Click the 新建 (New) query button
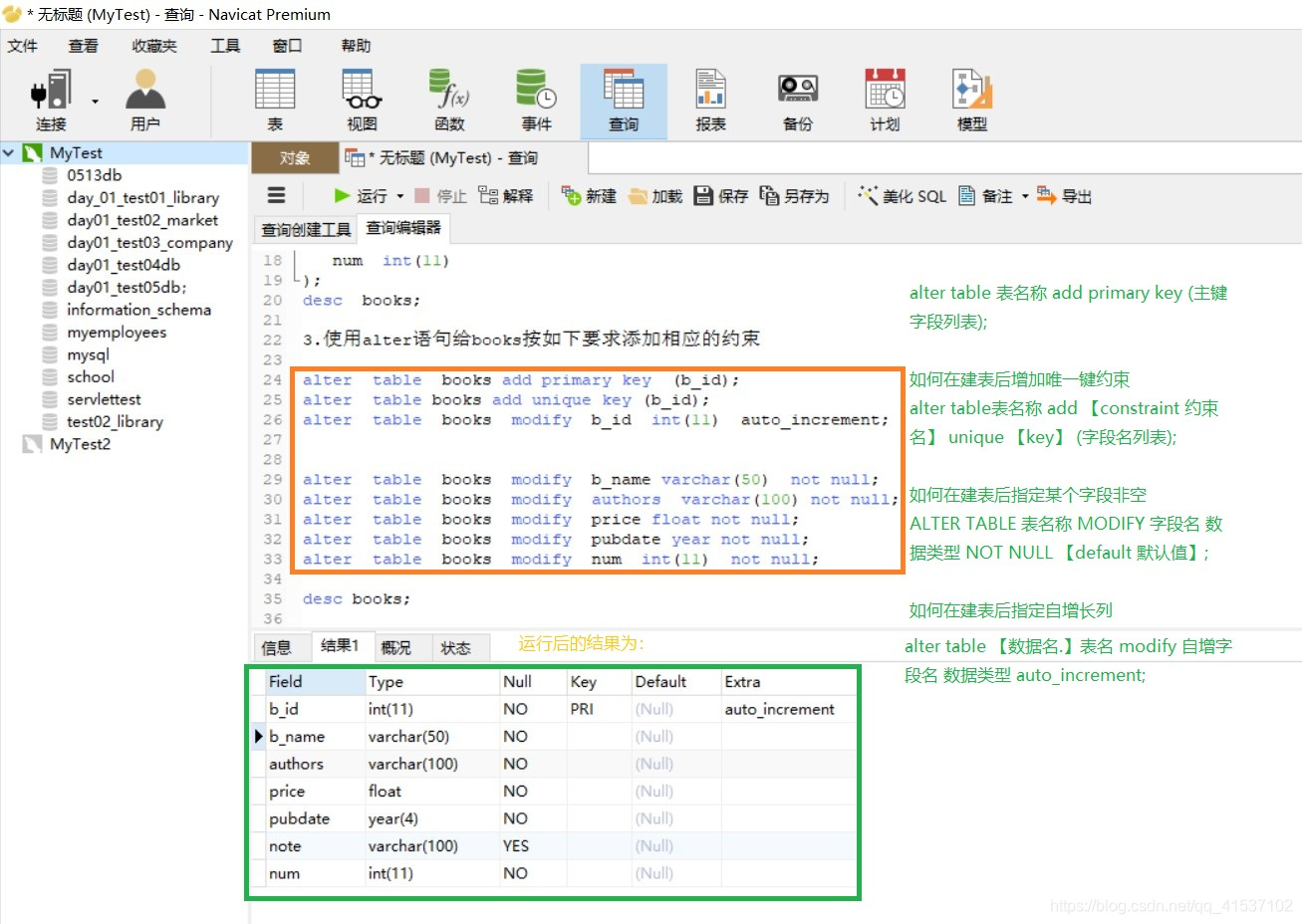The height and width of the screenshot is (924, 1302). (x=589, y=196)
